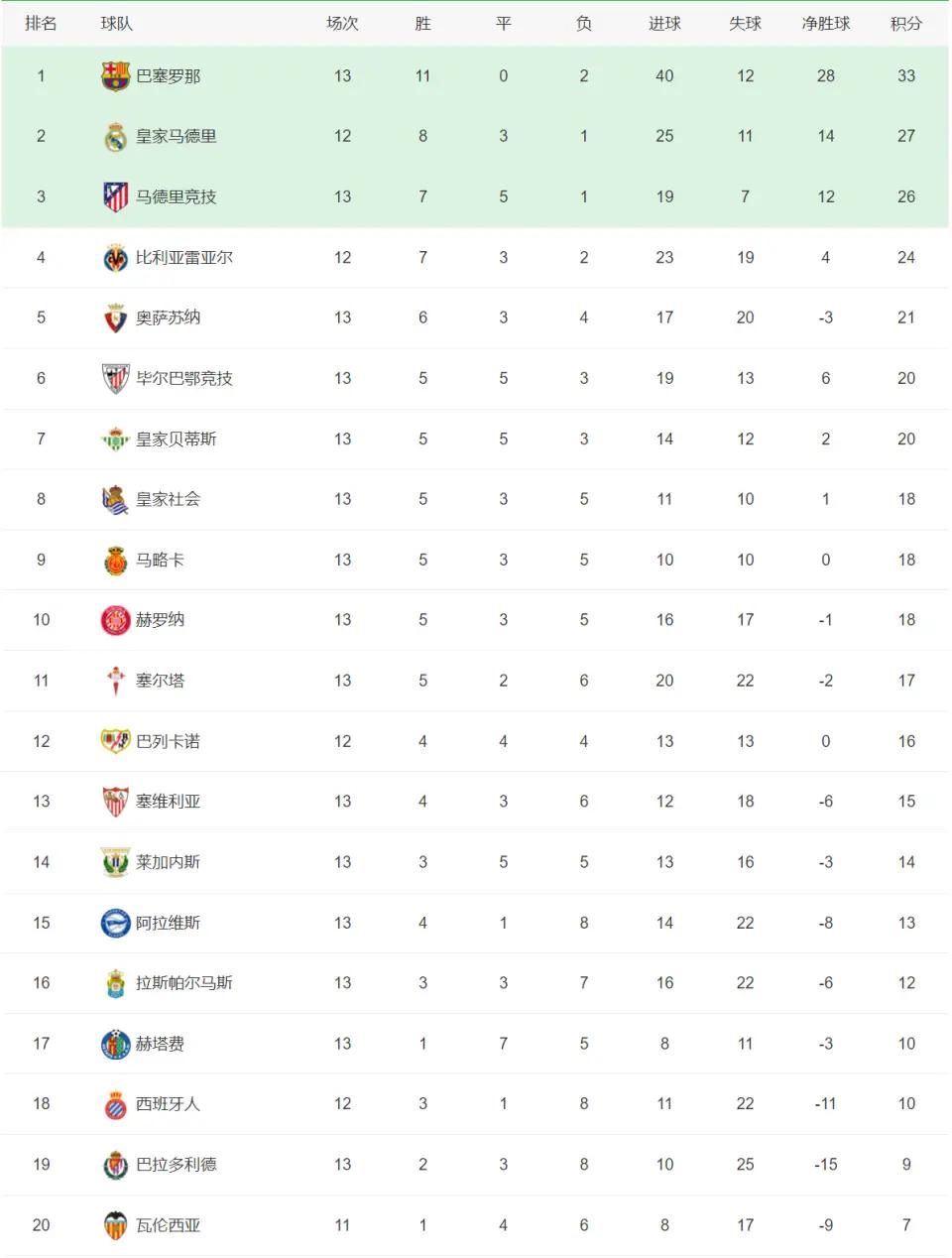Open the 拉斯帕尔马斯 team name
The width and height of the screenshot is (952, 1258).
tap(184, 983)
